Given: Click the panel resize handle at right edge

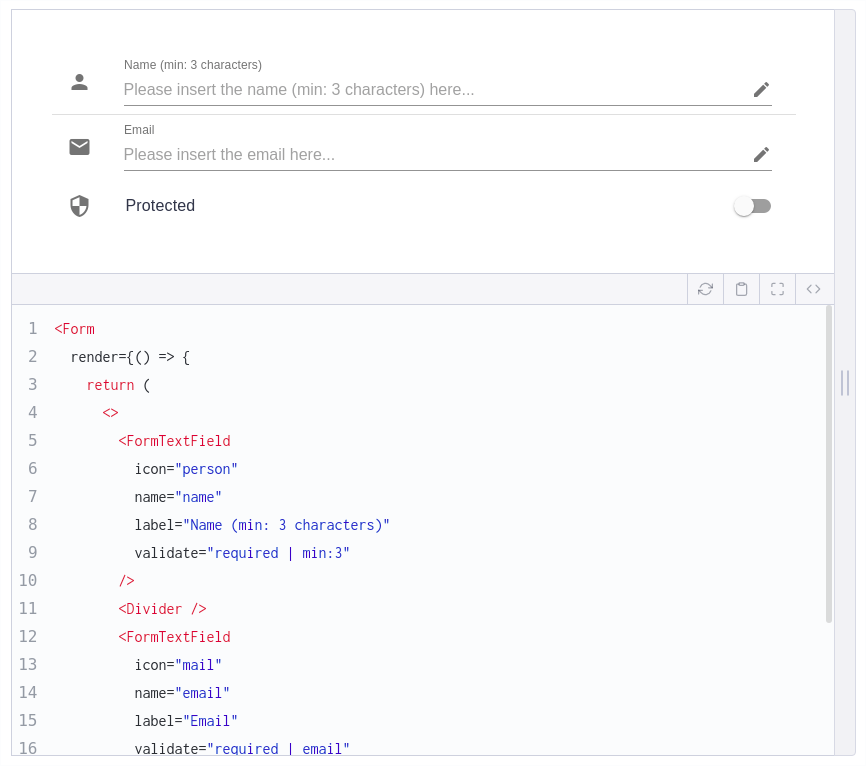Looking at the screenshot, I should [845, 383].
